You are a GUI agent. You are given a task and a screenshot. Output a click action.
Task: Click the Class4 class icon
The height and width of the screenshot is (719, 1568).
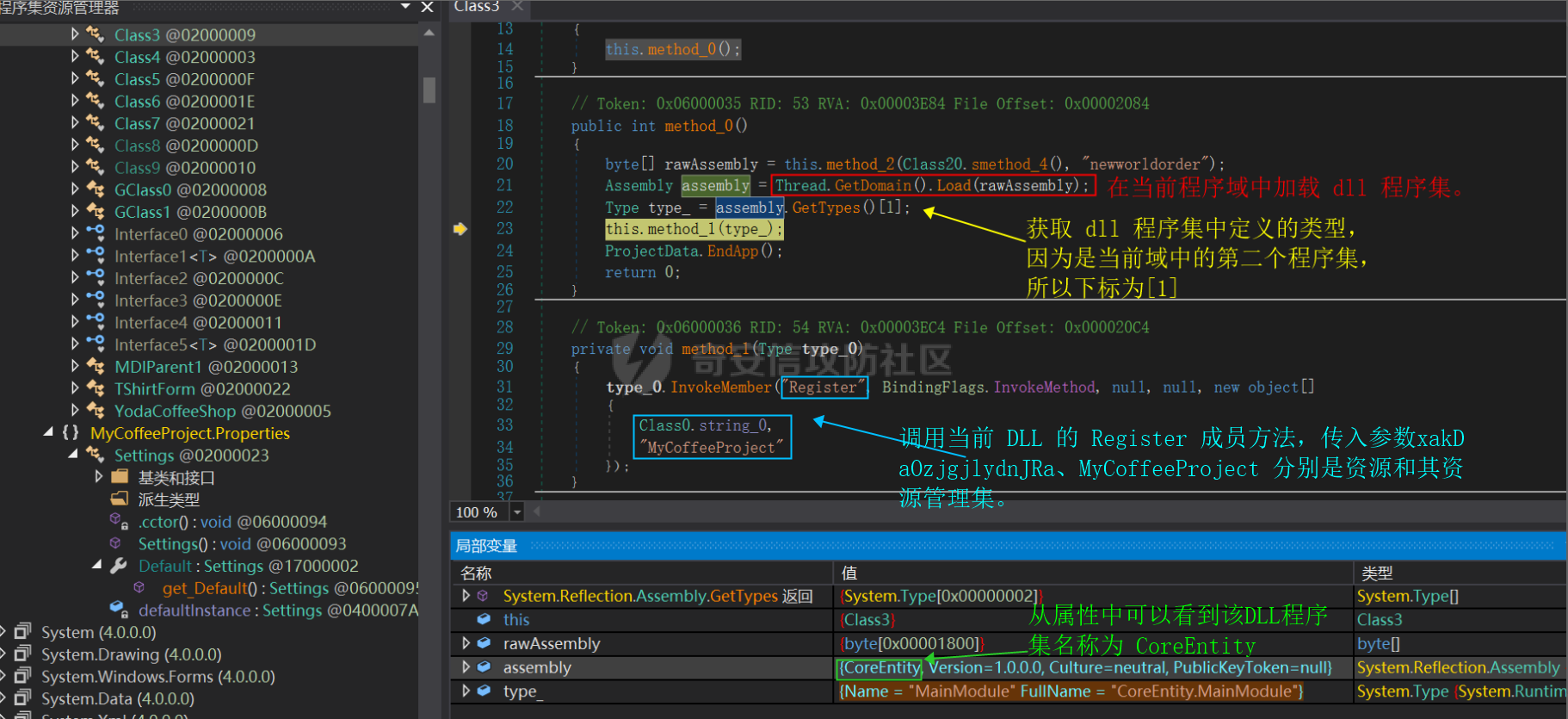(96, 57)
